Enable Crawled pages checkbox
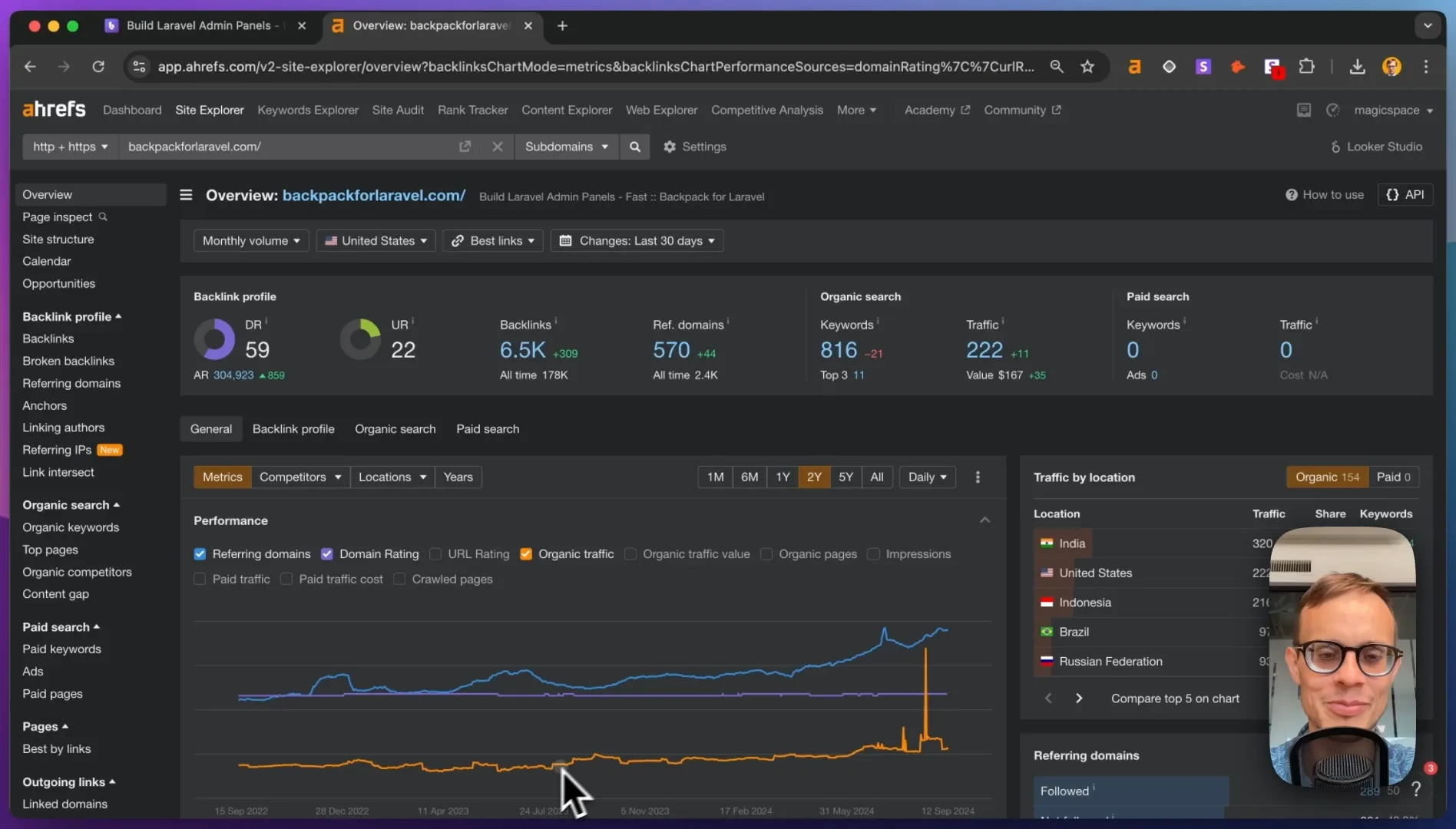Image resolution: width=1456 pixels, height=829 pixels. pyautogui.click(x=399, y=580)
